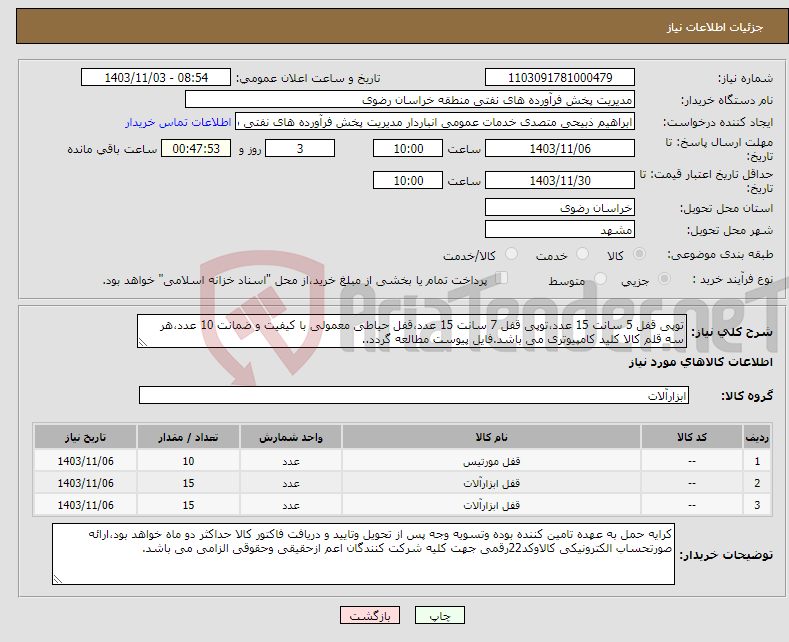This screenshot has height=642, width=789.
Task: Toggle the اسناد خزانه اسلامی payment checkbox
Action: coord(502,277)
